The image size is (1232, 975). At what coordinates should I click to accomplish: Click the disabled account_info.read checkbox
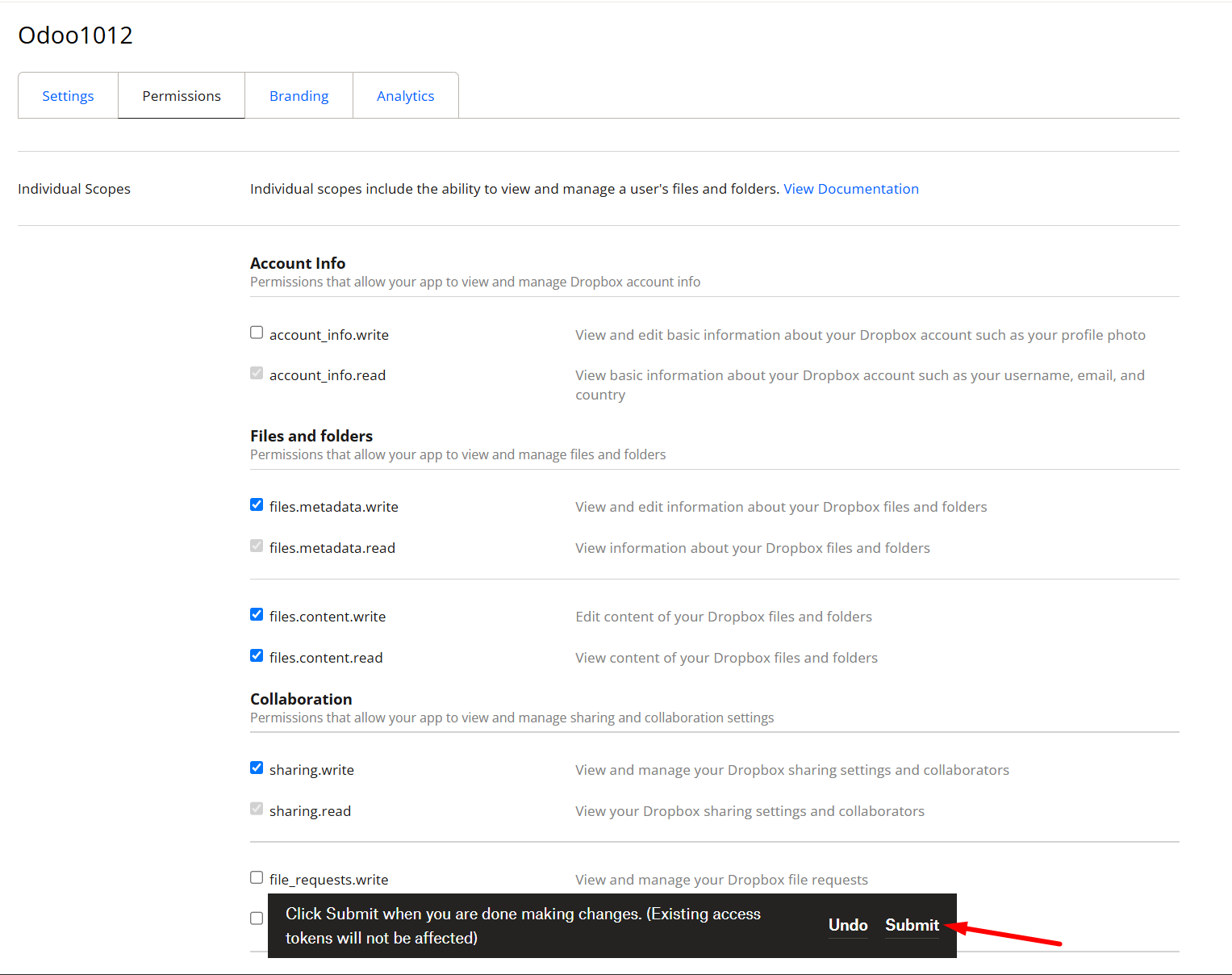tap(257, 373)
